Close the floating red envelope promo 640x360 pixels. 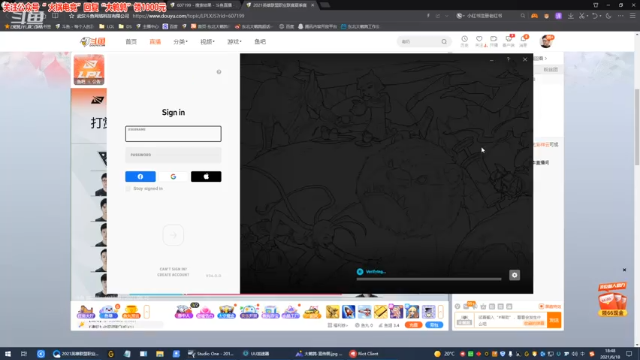pos(624,270)
